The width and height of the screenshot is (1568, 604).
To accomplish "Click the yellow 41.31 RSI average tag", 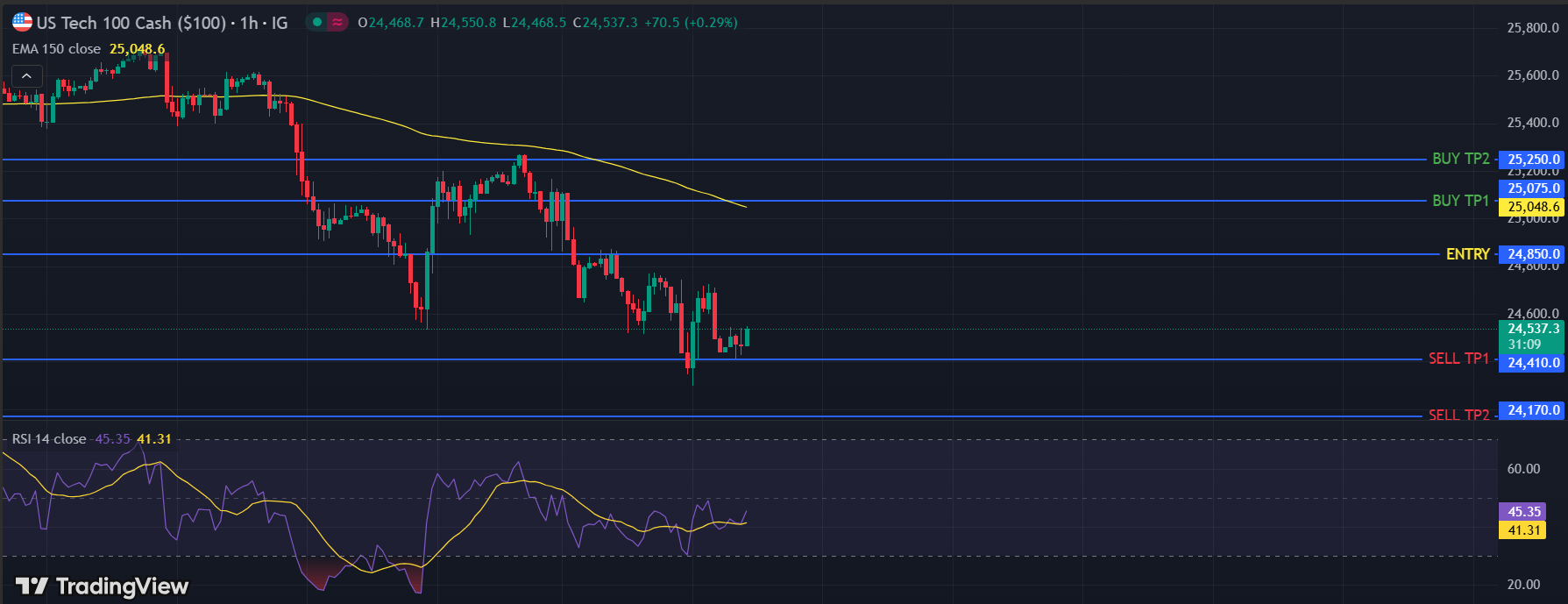I will click(x=1523, y=530).
